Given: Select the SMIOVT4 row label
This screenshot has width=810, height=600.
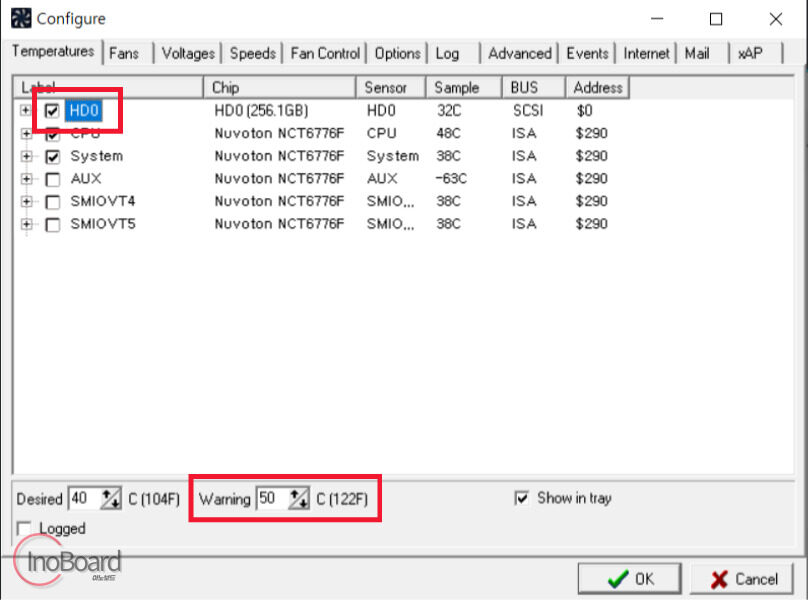Looking at the screenshot, I should click(103, 202).
